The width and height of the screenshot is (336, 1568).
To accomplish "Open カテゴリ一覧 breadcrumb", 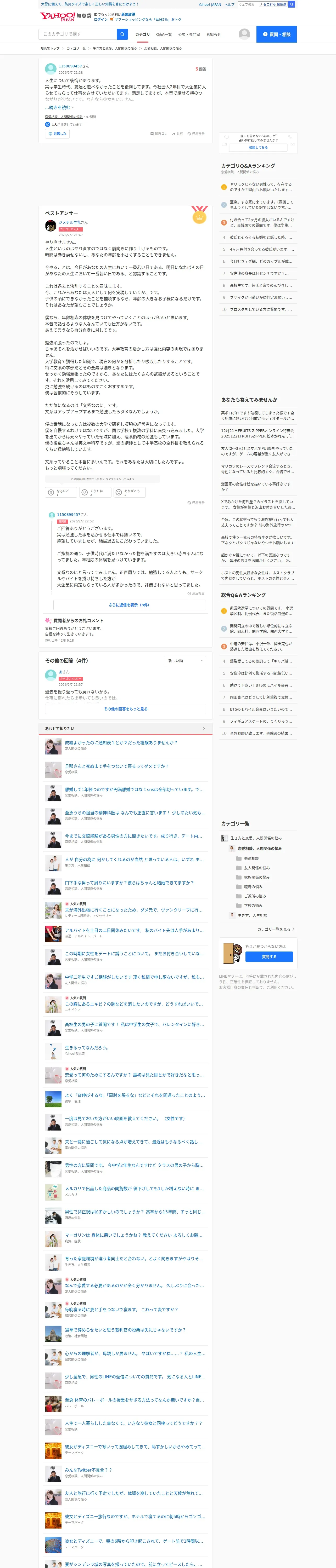I will 76,48.
